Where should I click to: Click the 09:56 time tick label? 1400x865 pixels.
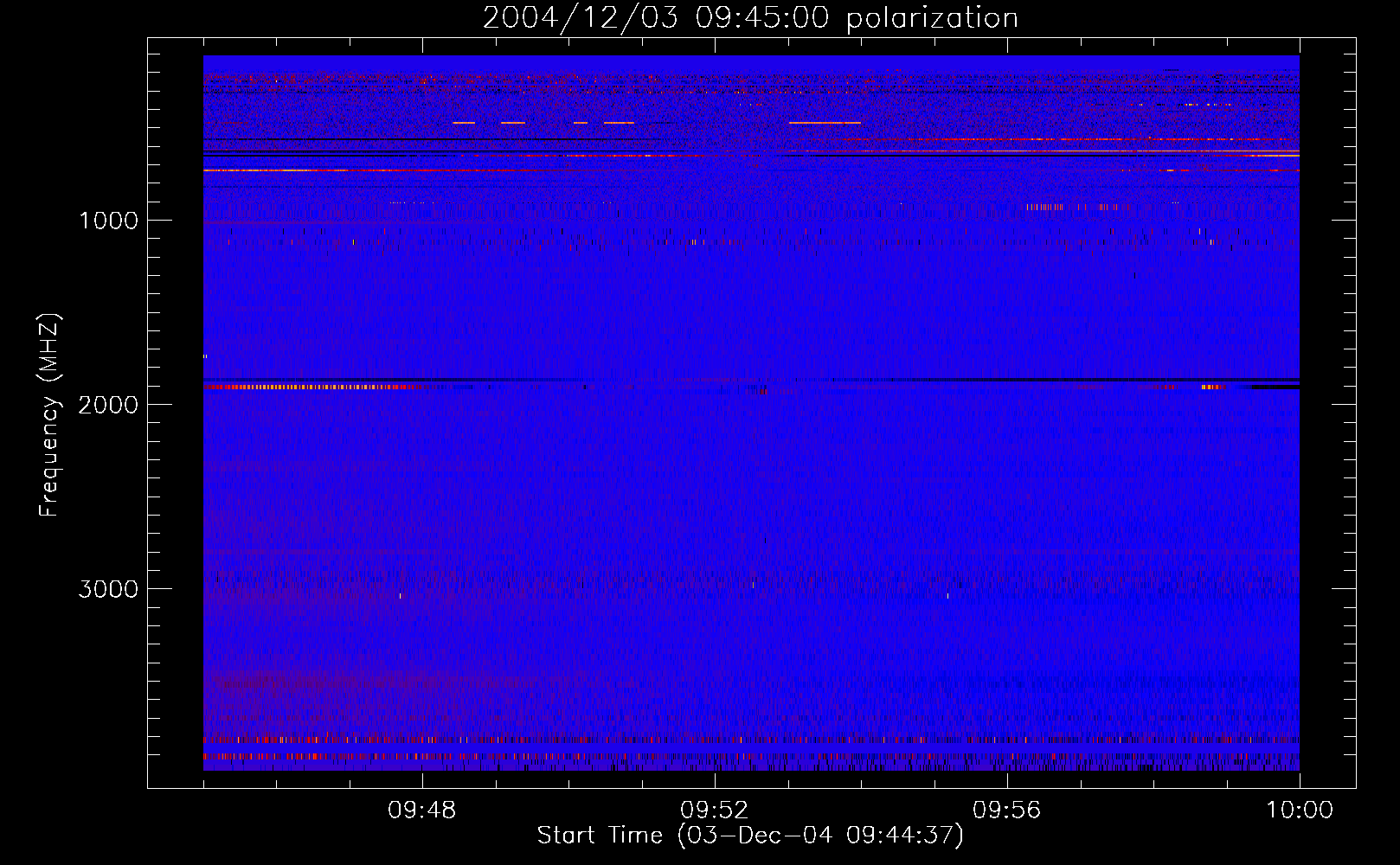(1007, 811)
